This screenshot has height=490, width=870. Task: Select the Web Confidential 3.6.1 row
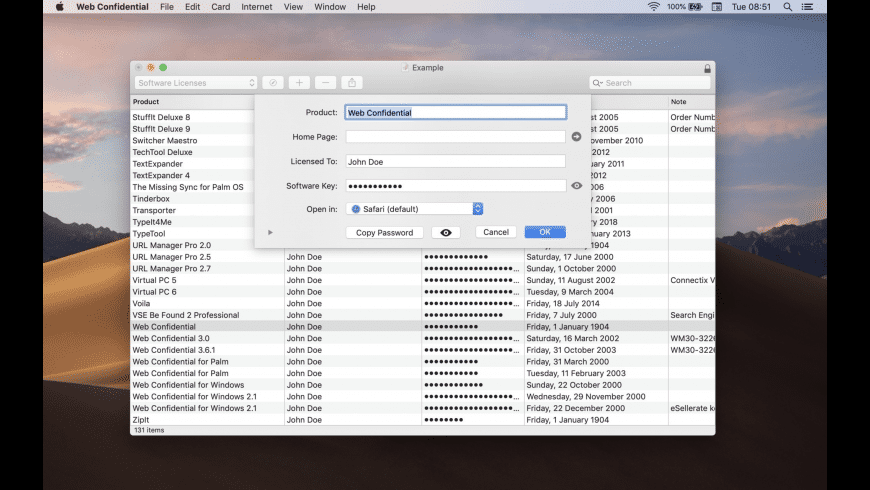point(423,350)
